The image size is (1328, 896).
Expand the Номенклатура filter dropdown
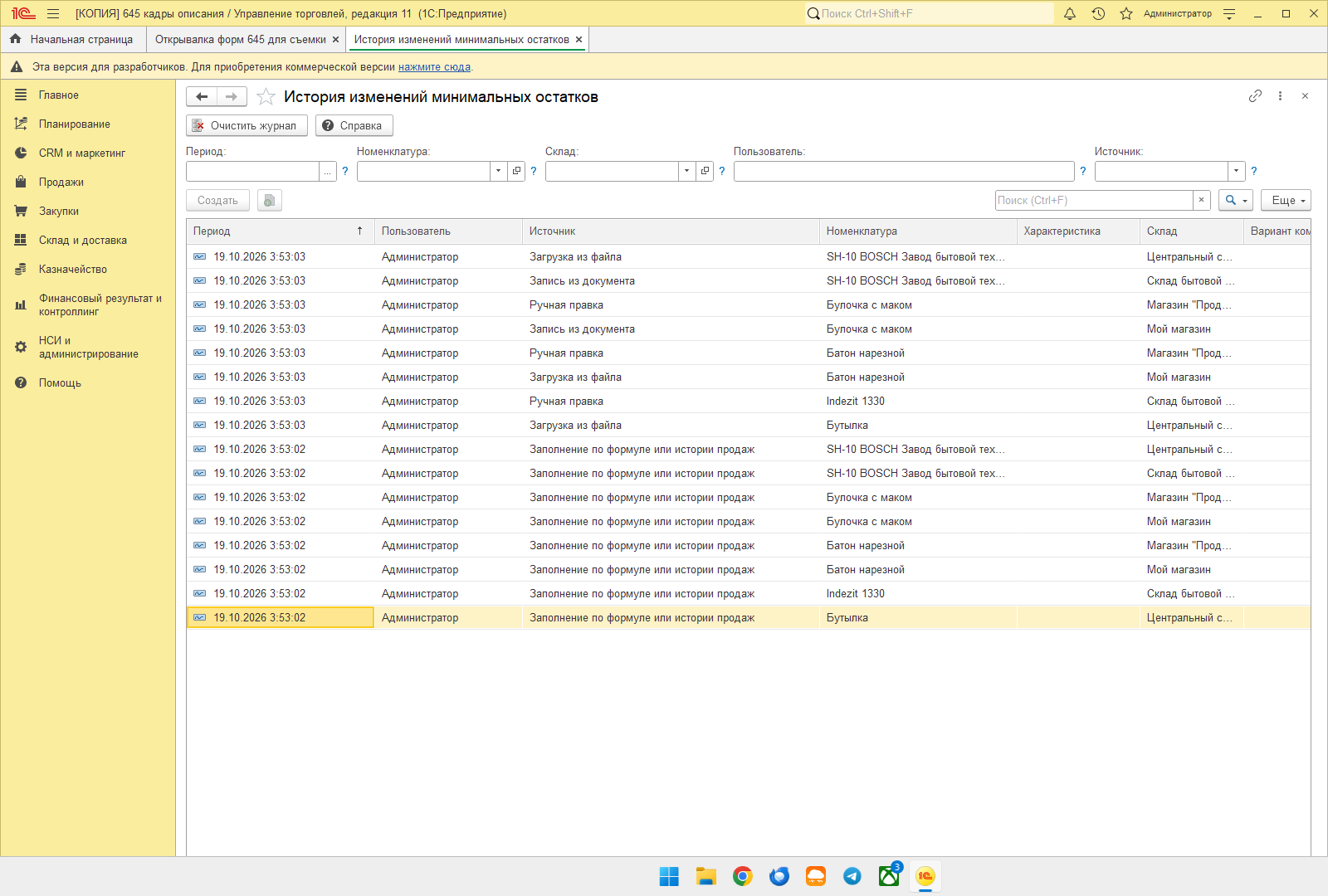498,171
